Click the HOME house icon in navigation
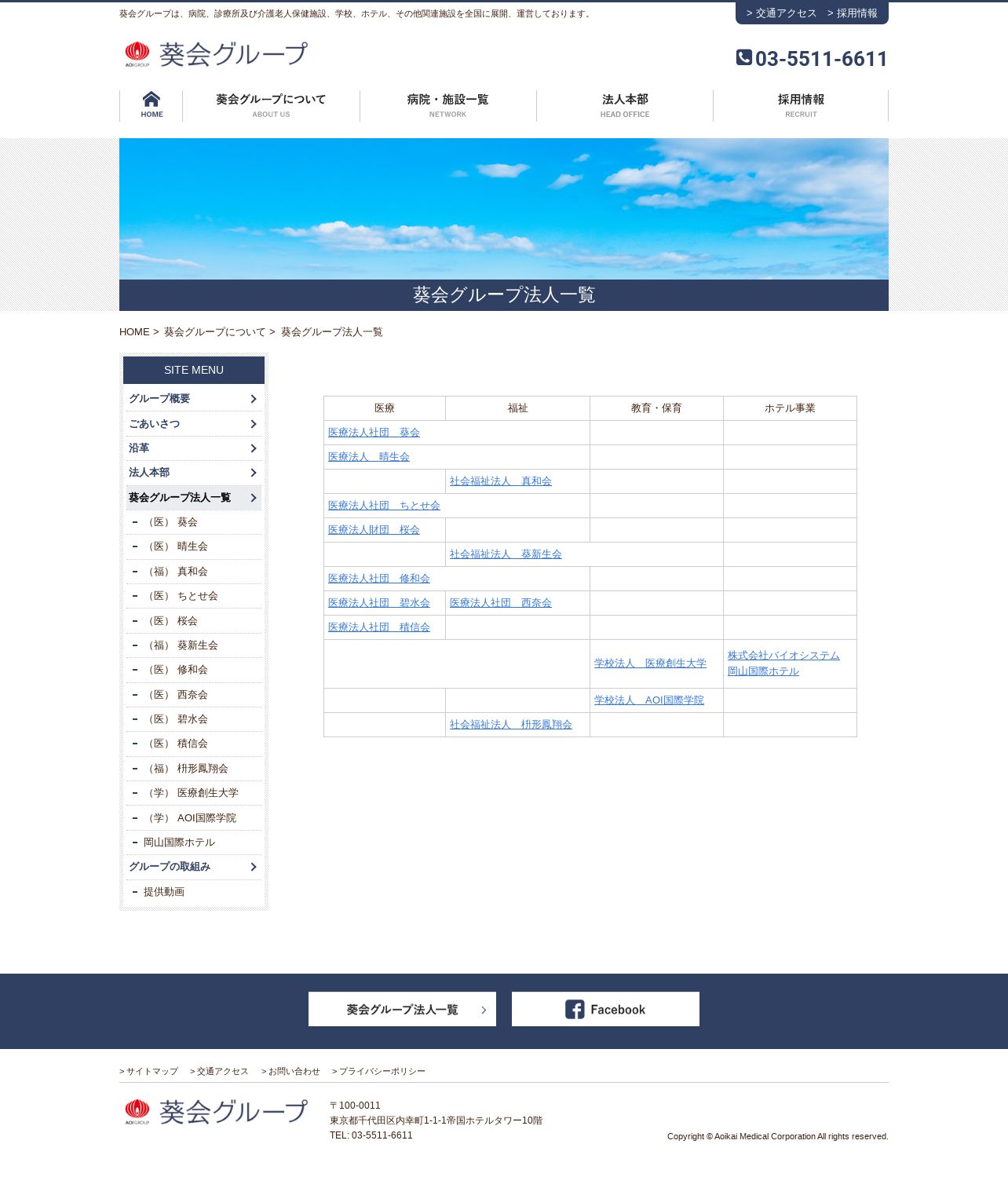 [152, 105]
